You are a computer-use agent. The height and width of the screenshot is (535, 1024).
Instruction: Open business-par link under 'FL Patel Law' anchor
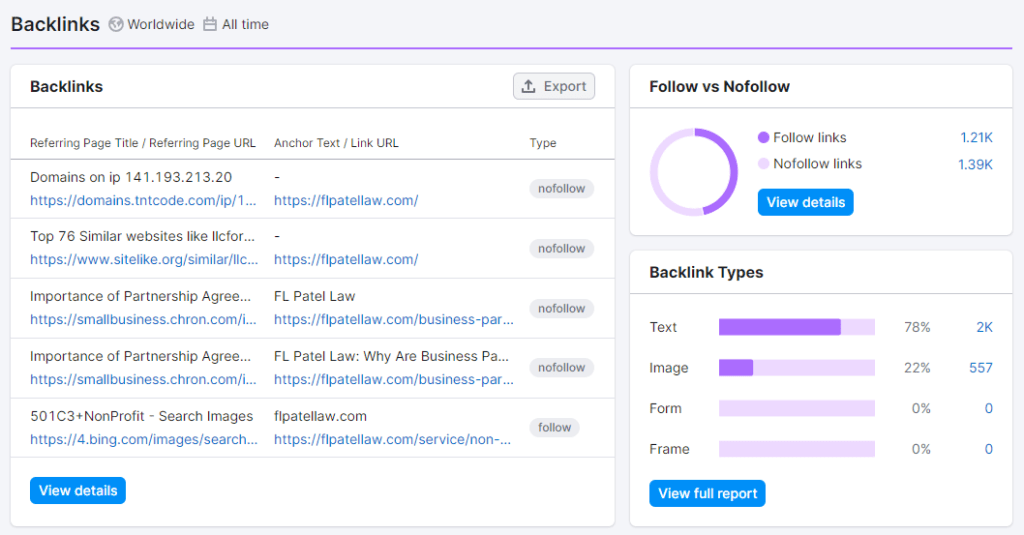point(394,319)
